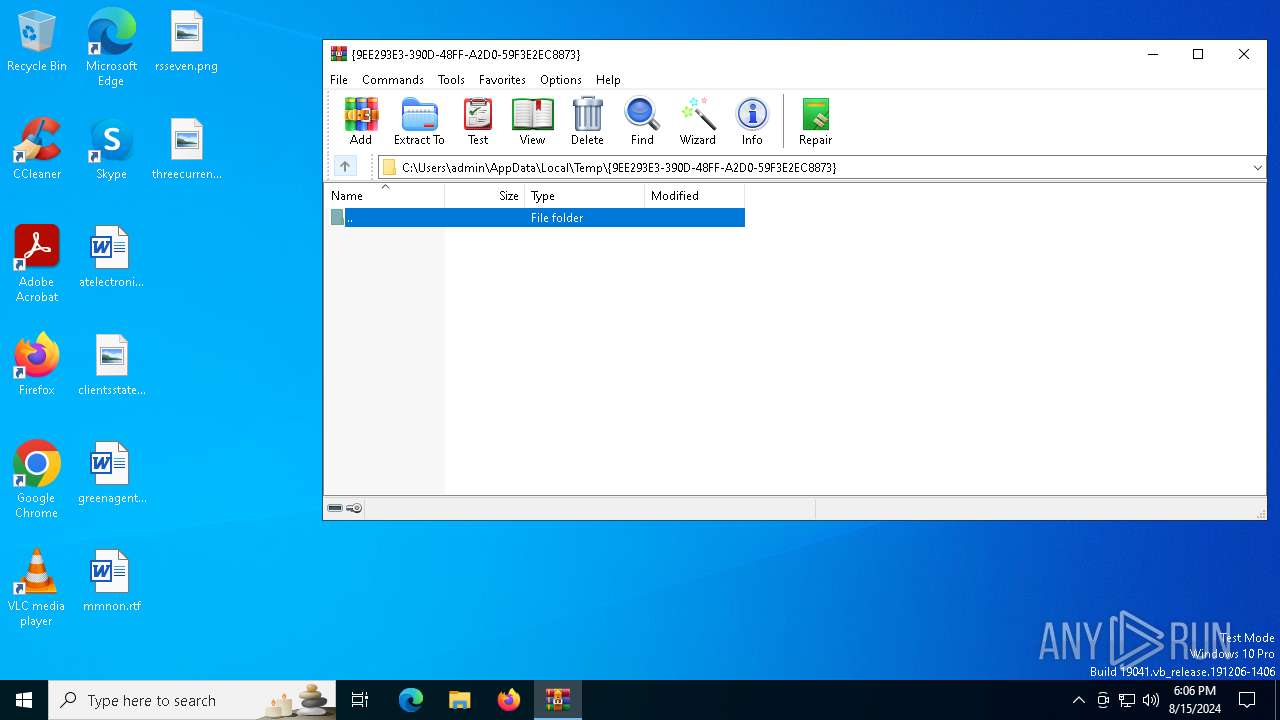Click the Extract To toolbar icon

point(419,121)
